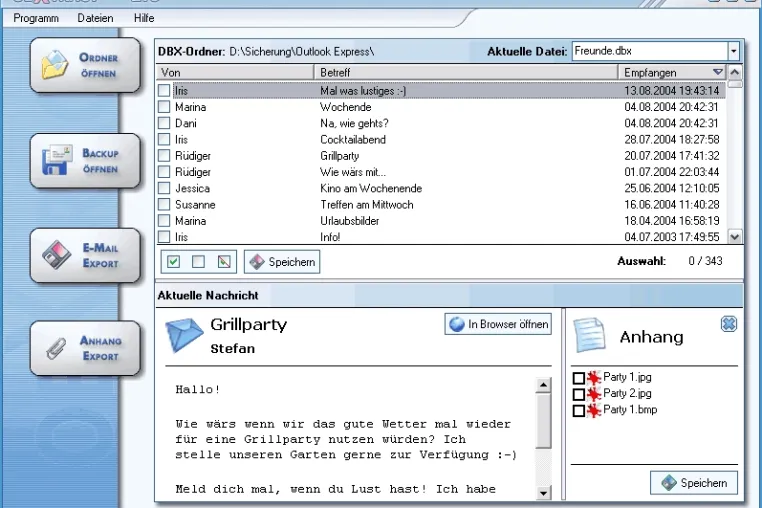Screen dimensions: 762x508
Task: Check the Susanne Treffen am Mittwoch checkbox
Action: pos(164,204)
